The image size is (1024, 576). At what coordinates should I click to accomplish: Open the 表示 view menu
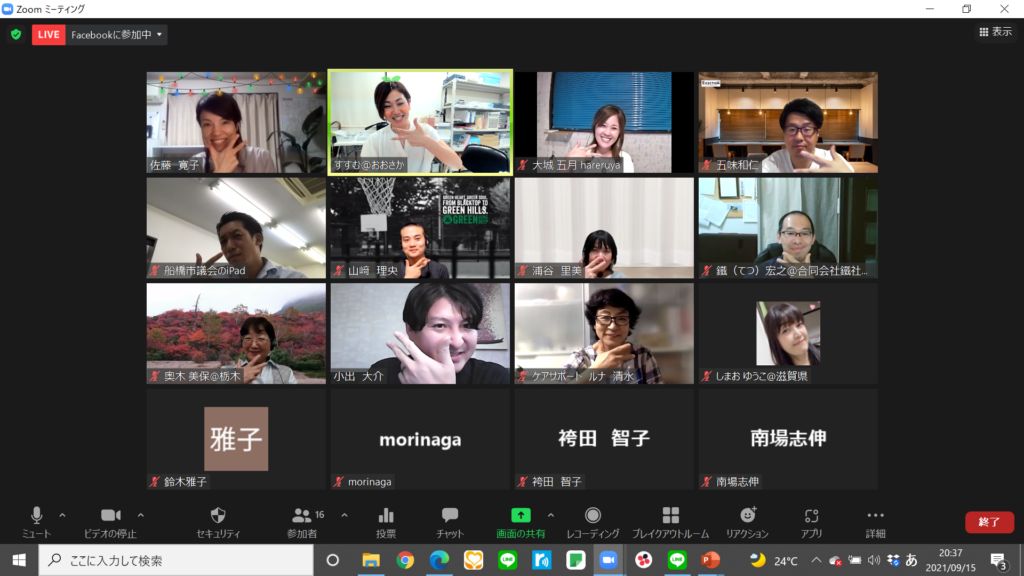coord(994,32)
